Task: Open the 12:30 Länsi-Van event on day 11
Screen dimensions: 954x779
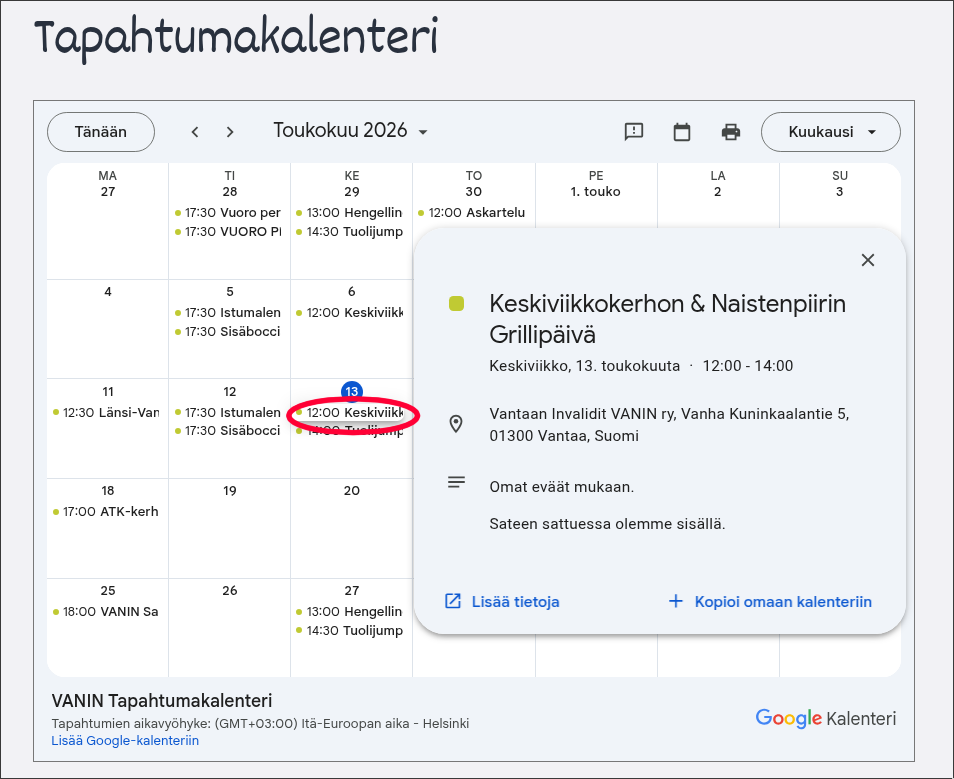Action: point(108,413)
